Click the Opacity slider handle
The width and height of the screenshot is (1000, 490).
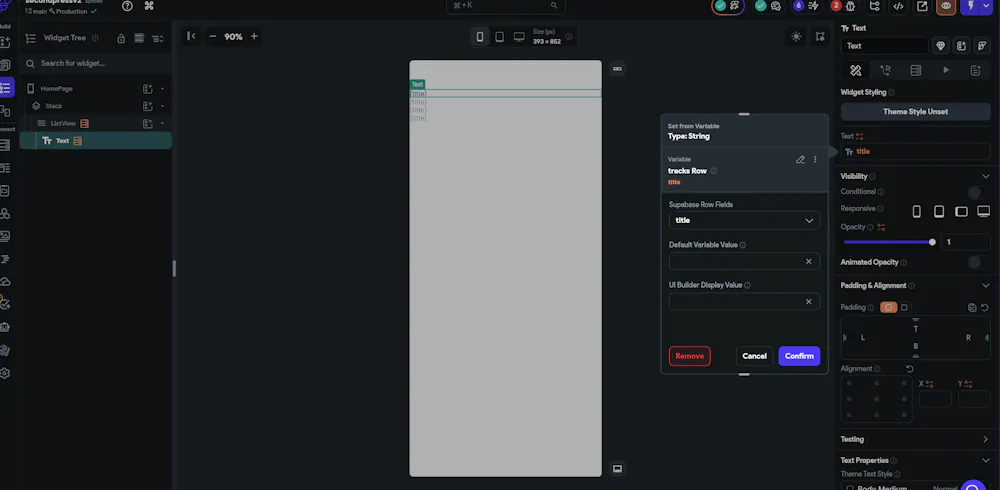point(932,242)
